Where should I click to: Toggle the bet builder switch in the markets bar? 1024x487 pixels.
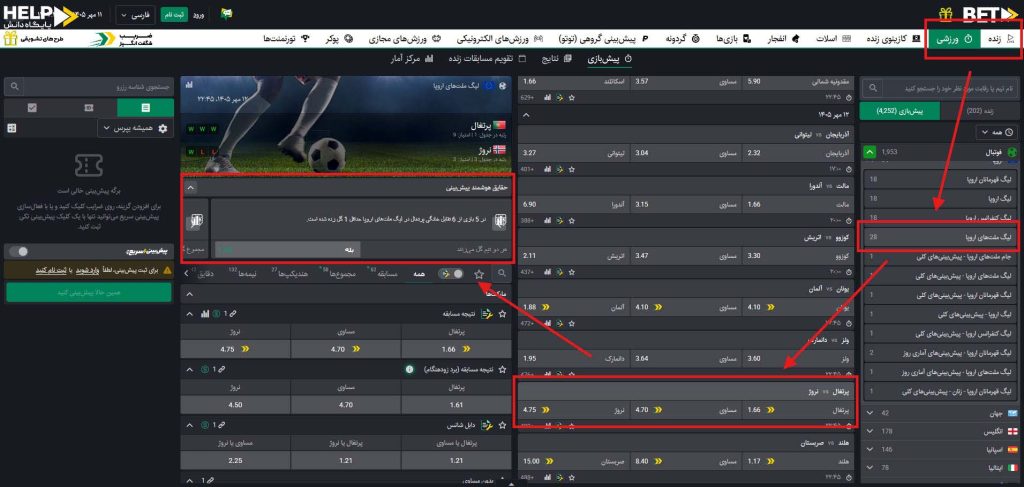451,274
